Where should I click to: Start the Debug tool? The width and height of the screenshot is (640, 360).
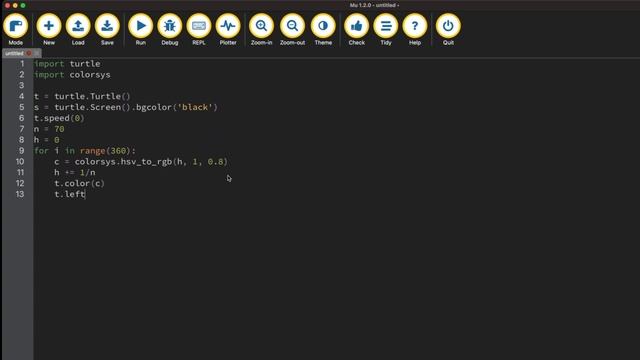(x=170, y=29)
